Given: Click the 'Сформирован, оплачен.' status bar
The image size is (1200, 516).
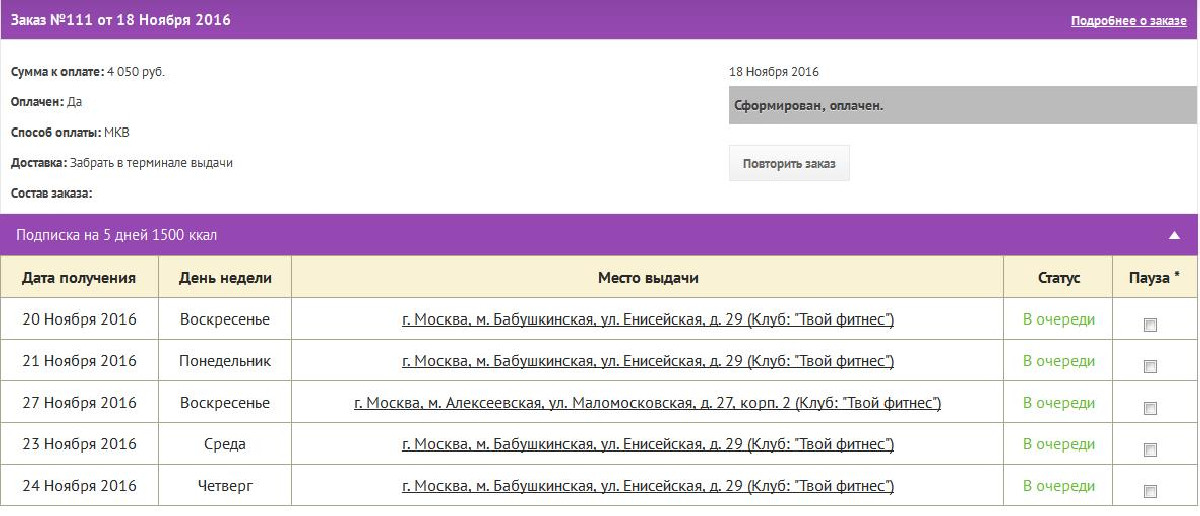Looking at the screenshot, I should 964,105.
